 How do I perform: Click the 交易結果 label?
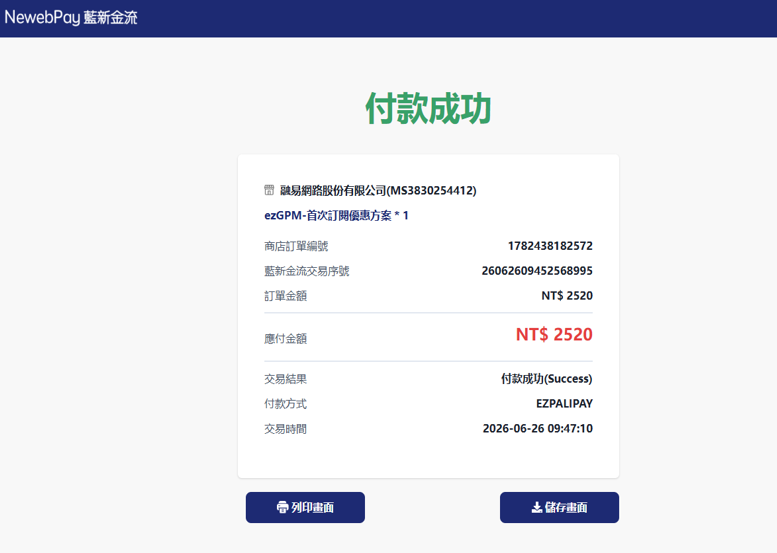pyautogui.click(x=285, y=379)
